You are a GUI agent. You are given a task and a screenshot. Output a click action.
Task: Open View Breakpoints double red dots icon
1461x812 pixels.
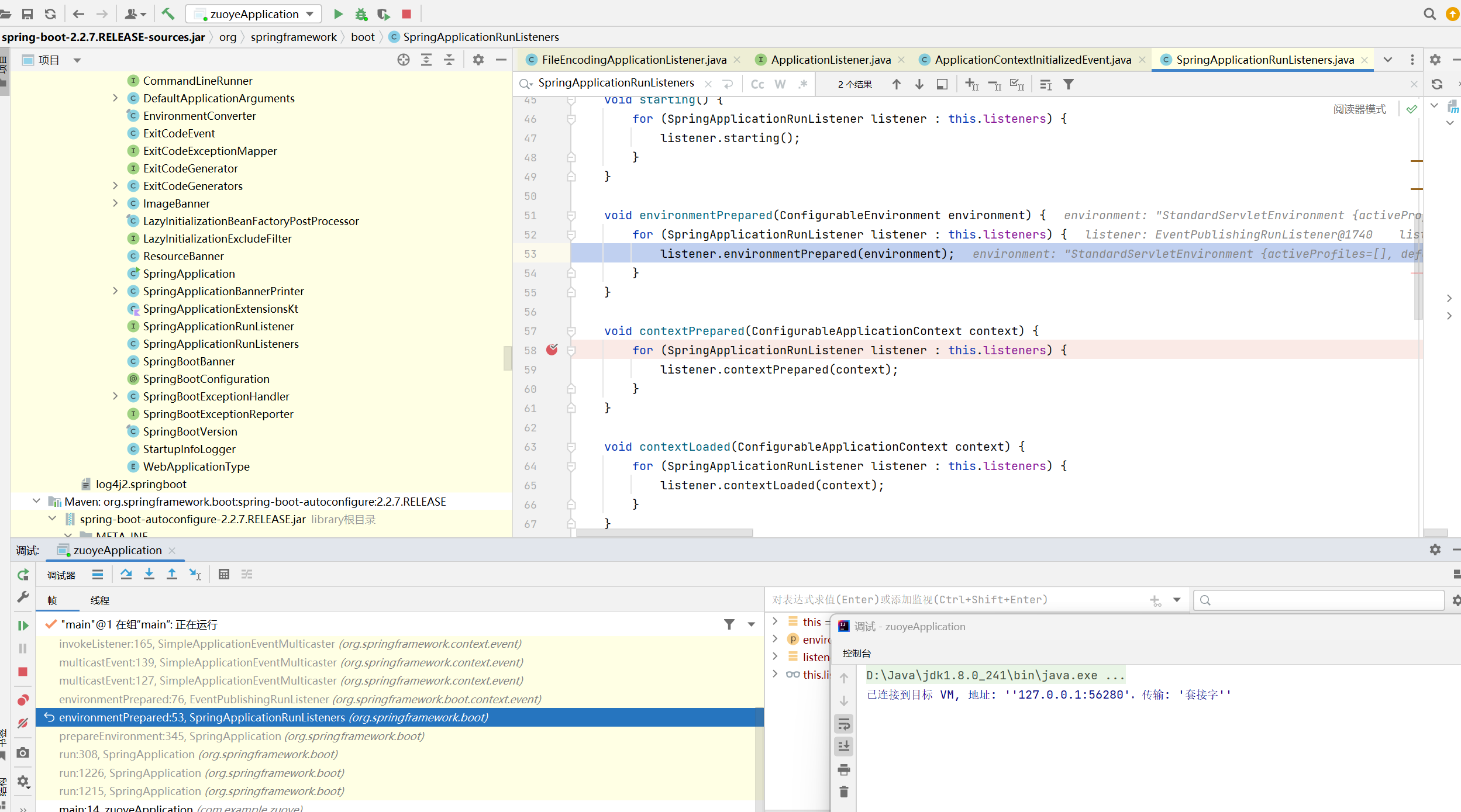23,700
